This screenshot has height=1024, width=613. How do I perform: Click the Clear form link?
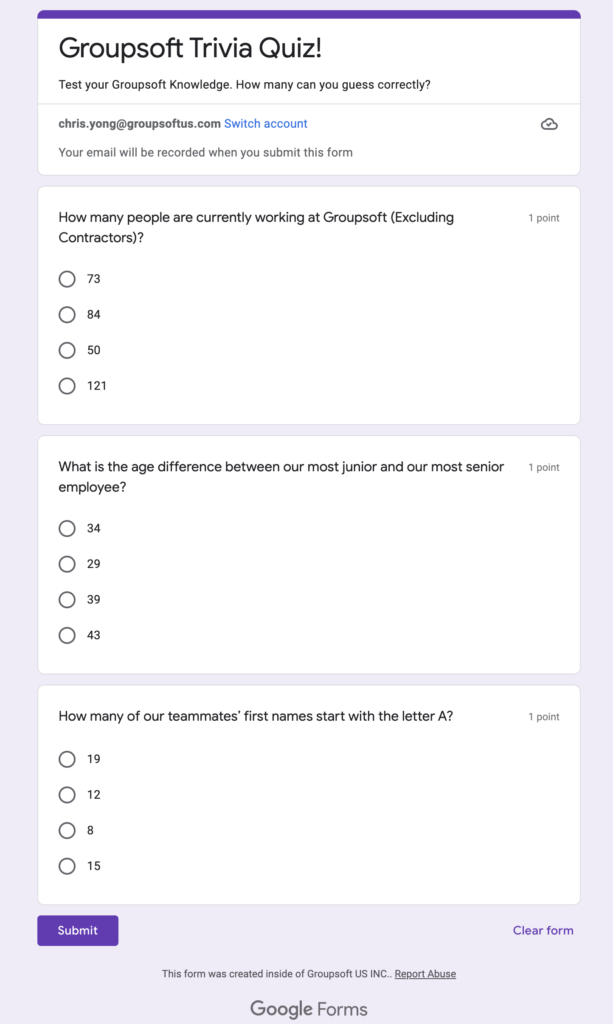[x=543, y=931]
